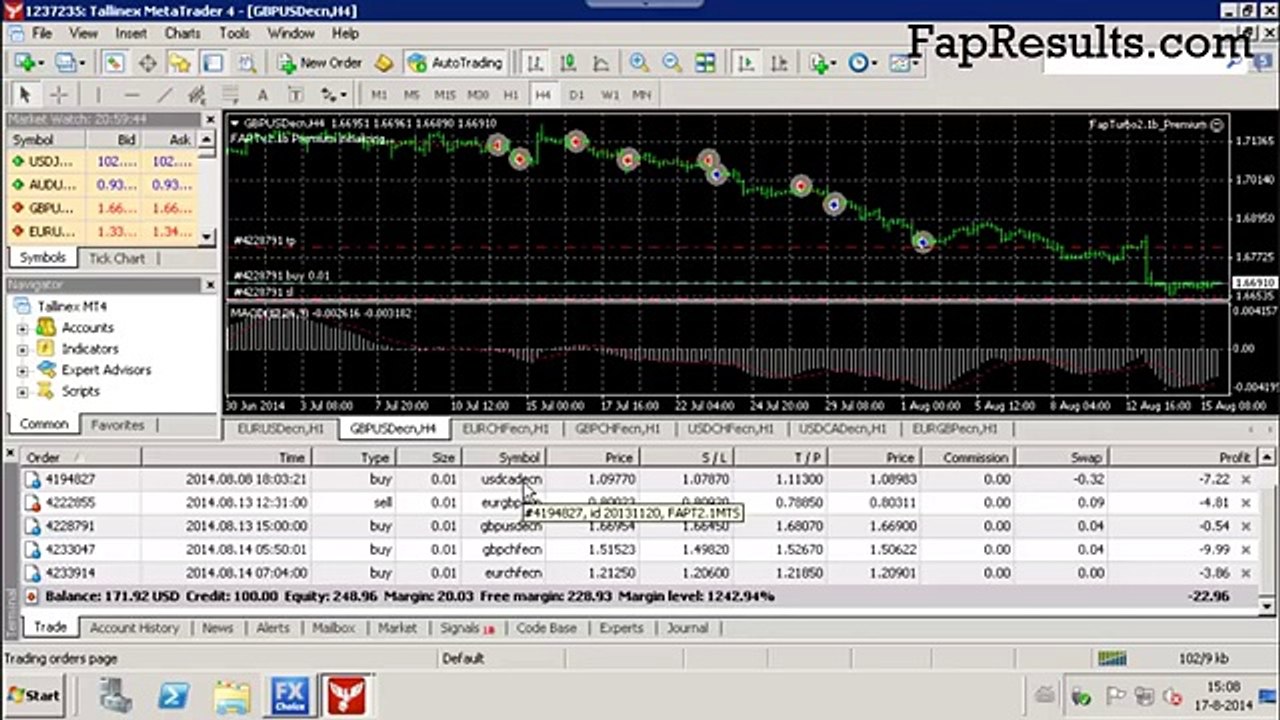Select the Vertical Line drawing tool
1280x720 pixels.
click(x=98, y=95)
